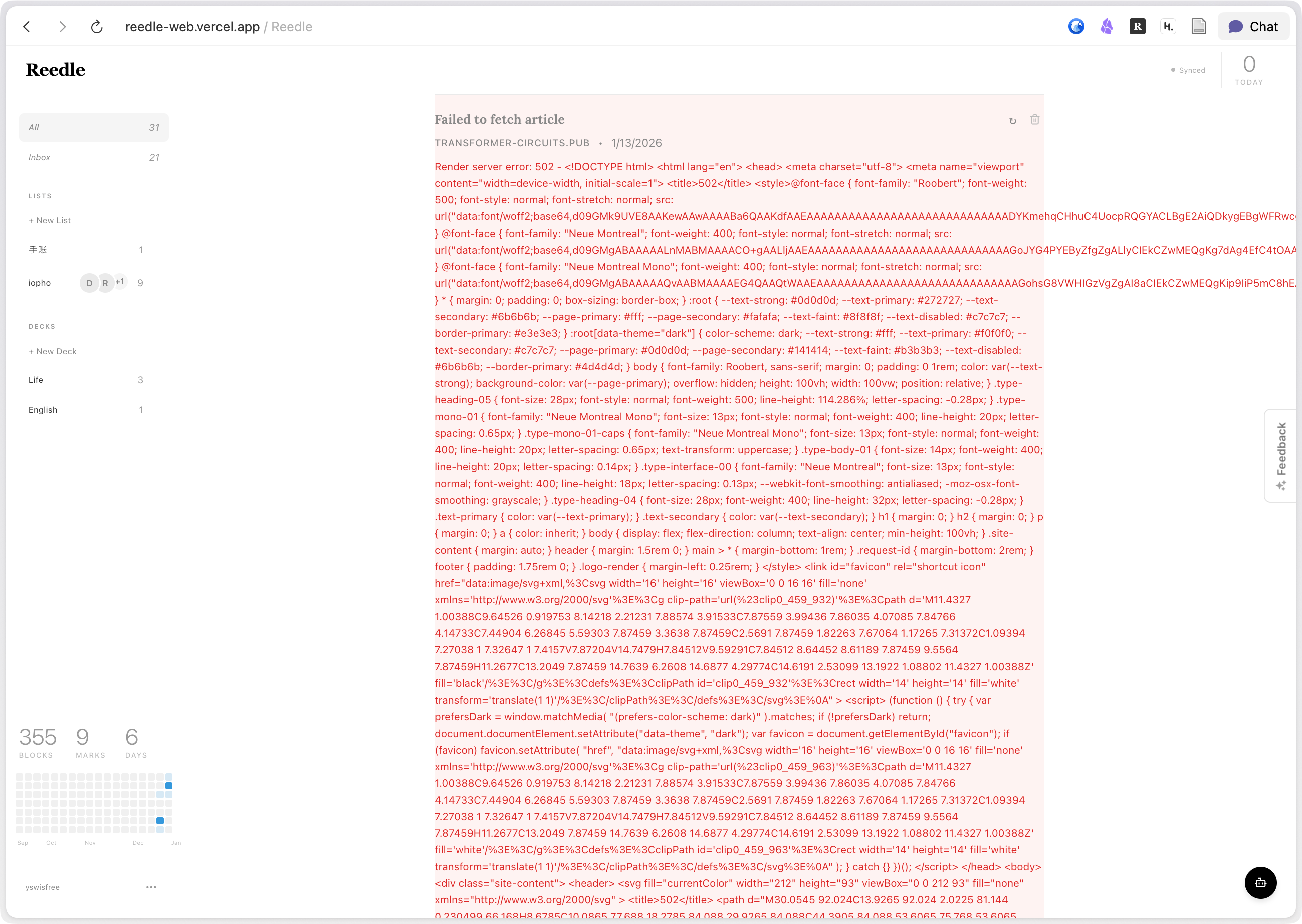
Task: Delete the failed article with the trash icon
Action: pyautogui.click(x=1034, y=119)
